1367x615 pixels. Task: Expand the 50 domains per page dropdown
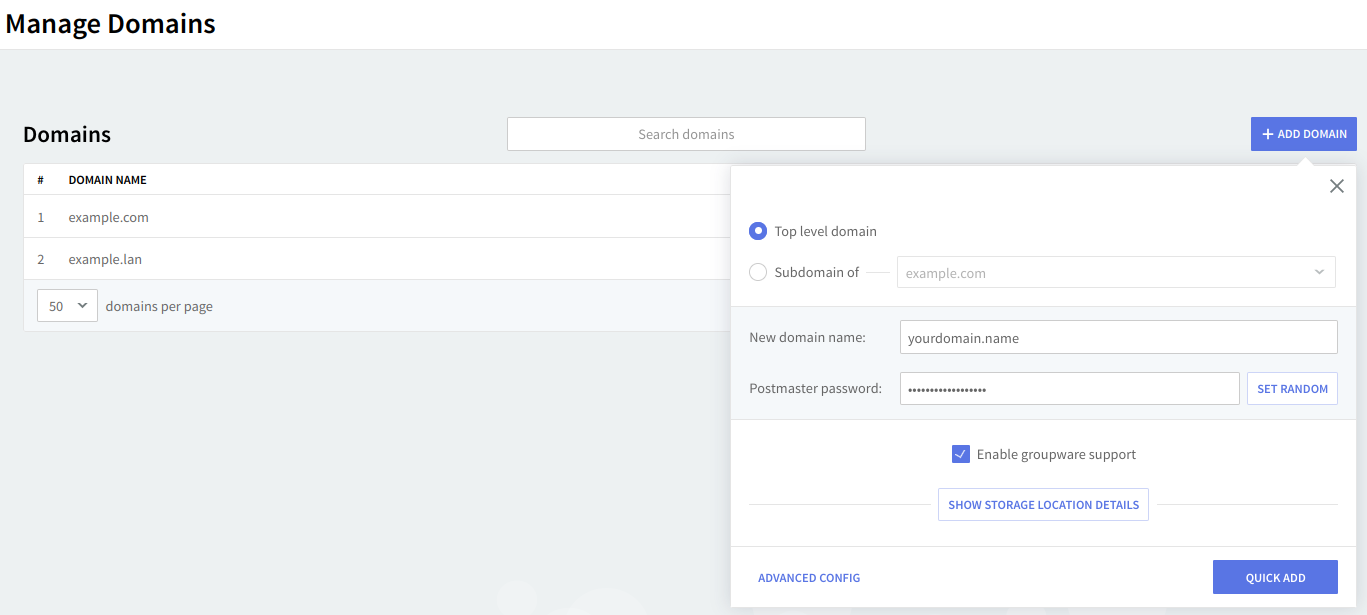coord(67,306)
